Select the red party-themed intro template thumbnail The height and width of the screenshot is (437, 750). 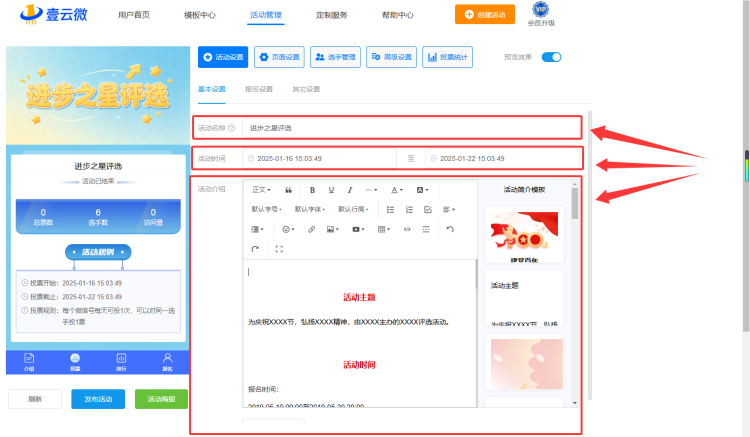point(524,235)
